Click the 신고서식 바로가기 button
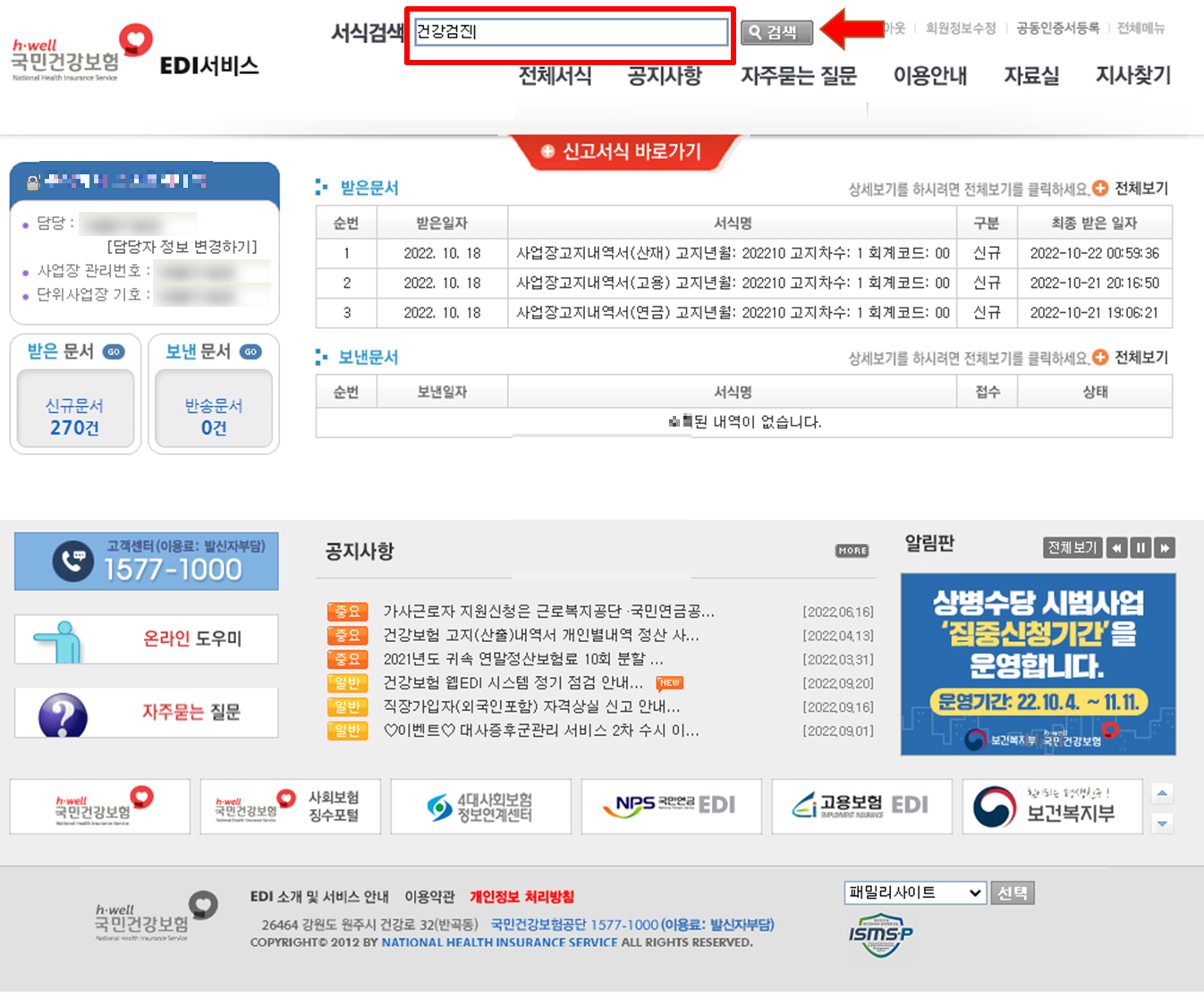 pos(627,151)
